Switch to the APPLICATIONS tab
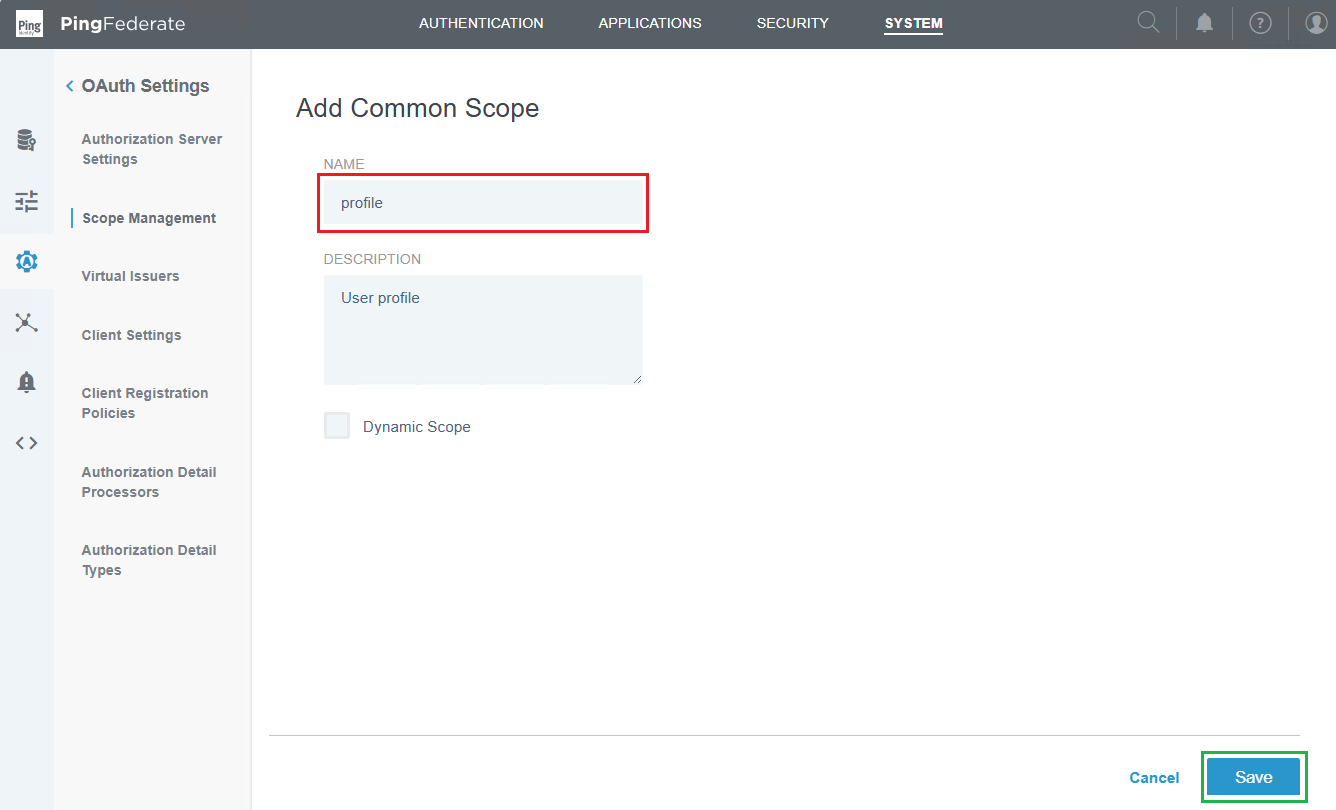The image size is (1336, 810). (650, 23)
